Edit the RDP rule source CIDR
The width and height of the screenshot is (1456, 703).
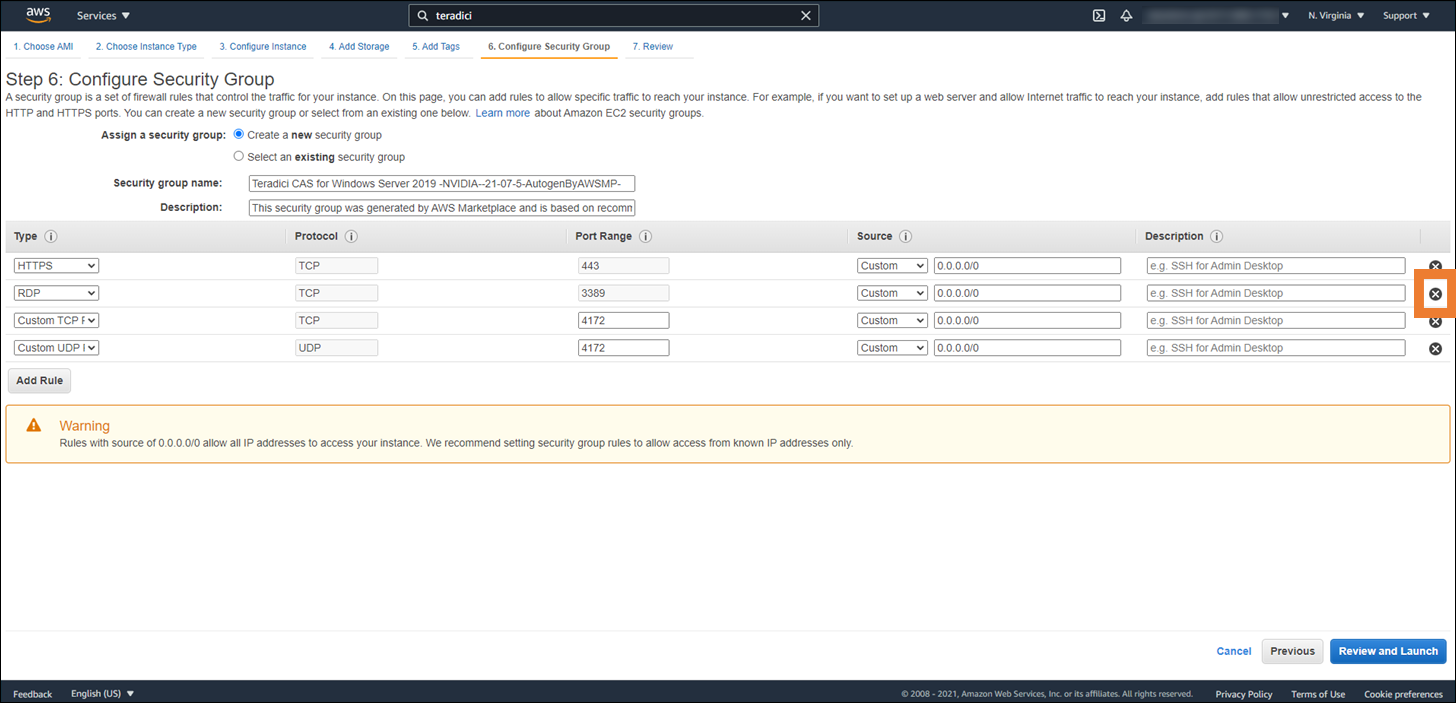(x=1028, y=293)
